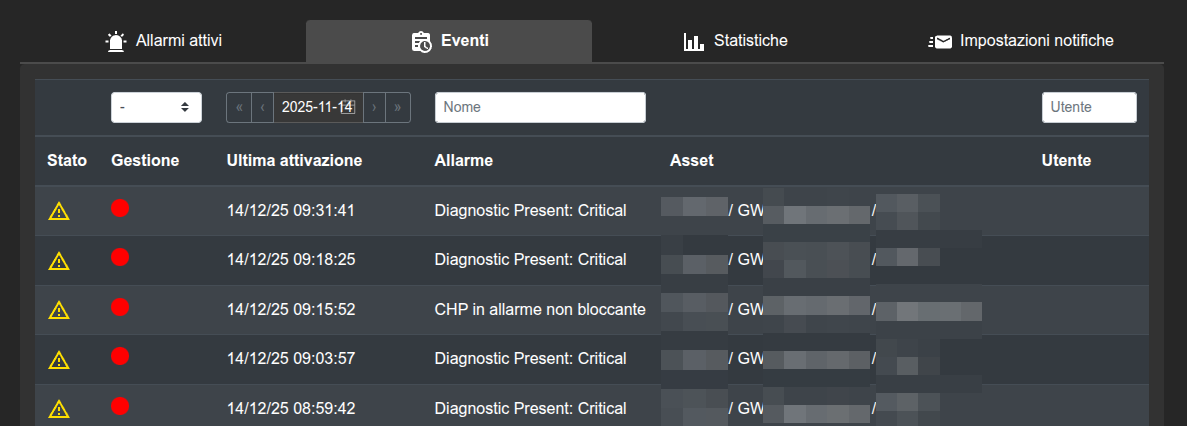Go to the first page of dates
The height and width of the screenshot is (426, 1187).
pyautogui.click(x=239, y=107)
